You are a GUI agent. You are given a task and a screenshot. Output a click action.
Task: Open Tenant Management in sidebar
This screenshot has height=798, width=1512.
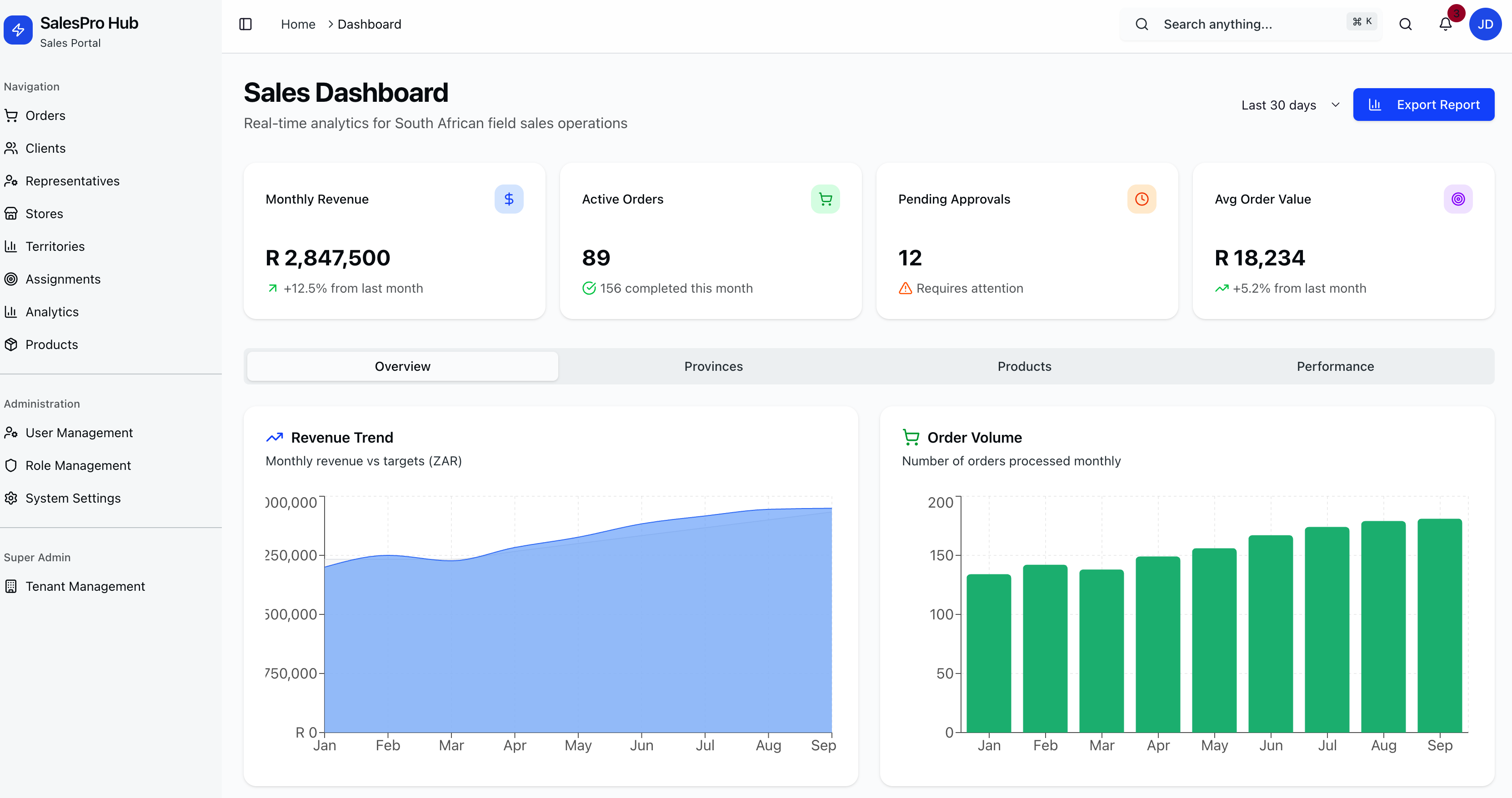tap(85, 586)
